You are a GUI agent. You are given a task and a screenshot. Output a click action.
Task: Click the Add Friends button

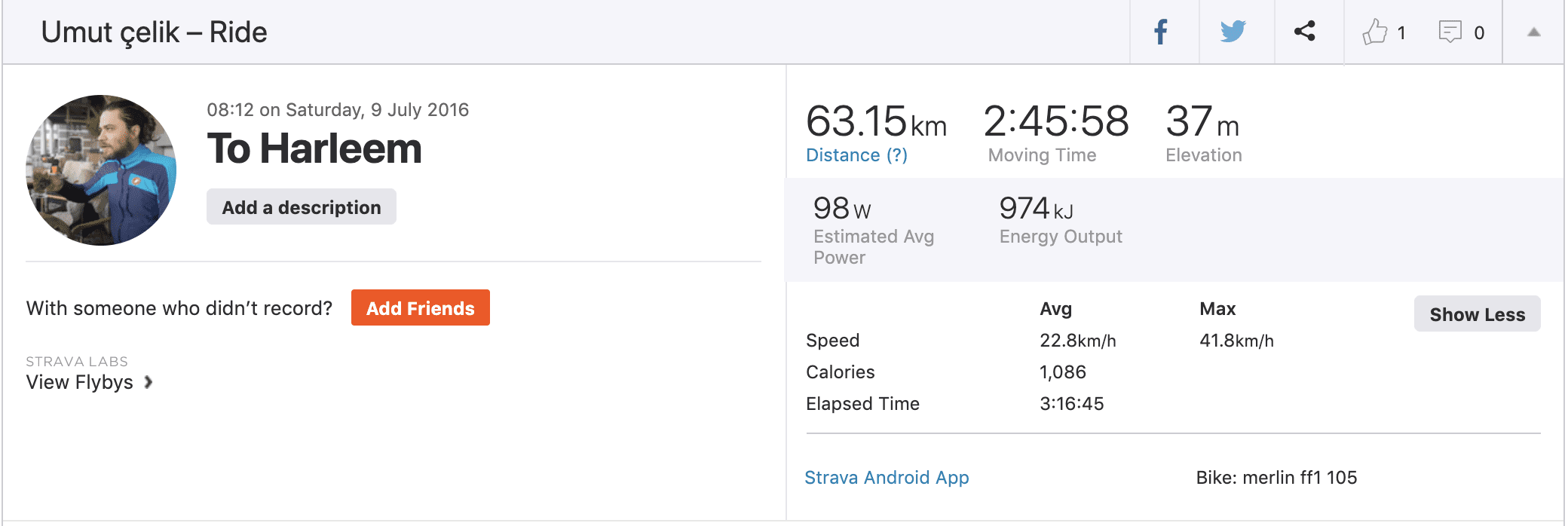[421, 307]
